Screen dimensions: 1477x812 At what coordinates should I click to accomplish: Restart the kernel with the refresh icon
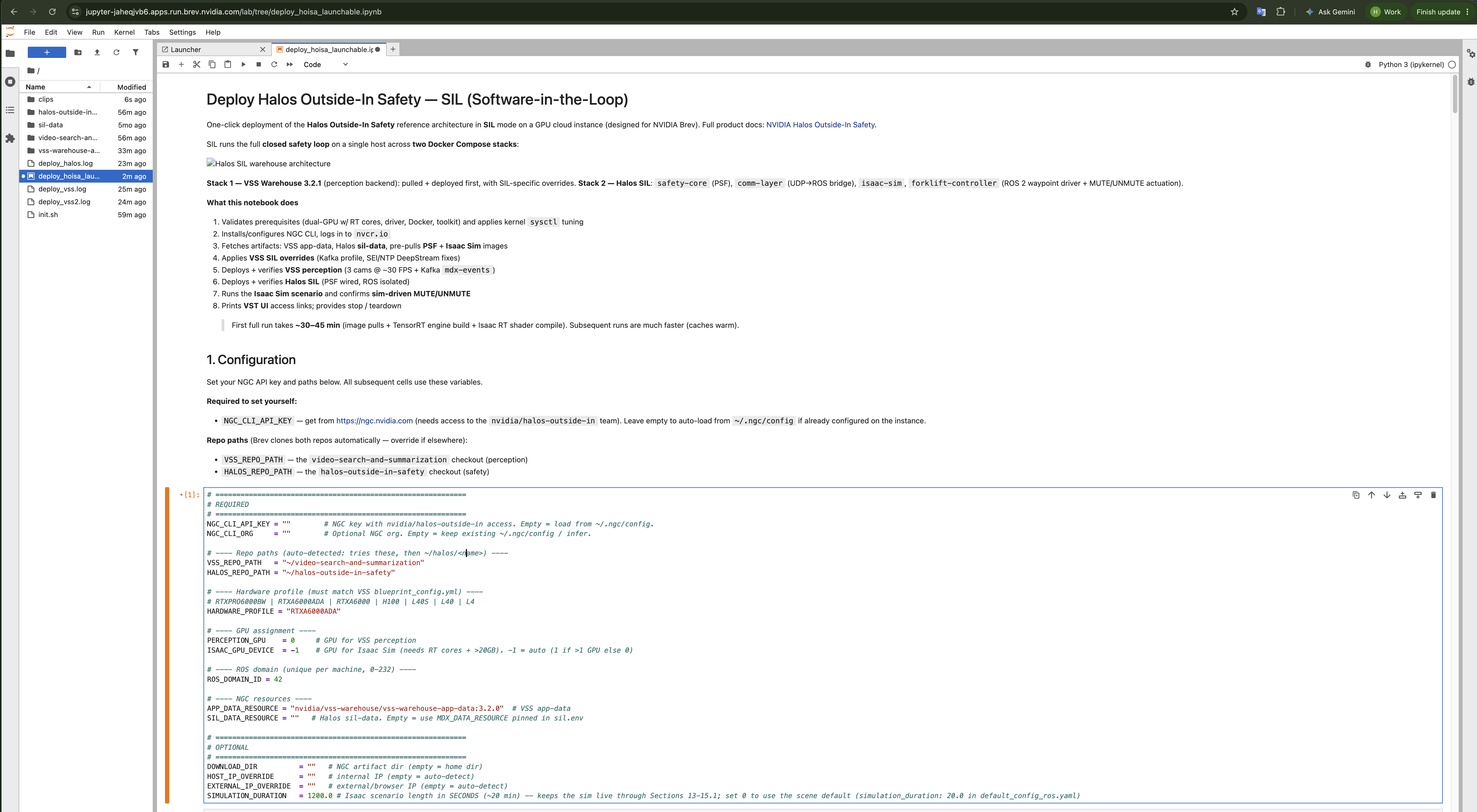click(274, 65)
